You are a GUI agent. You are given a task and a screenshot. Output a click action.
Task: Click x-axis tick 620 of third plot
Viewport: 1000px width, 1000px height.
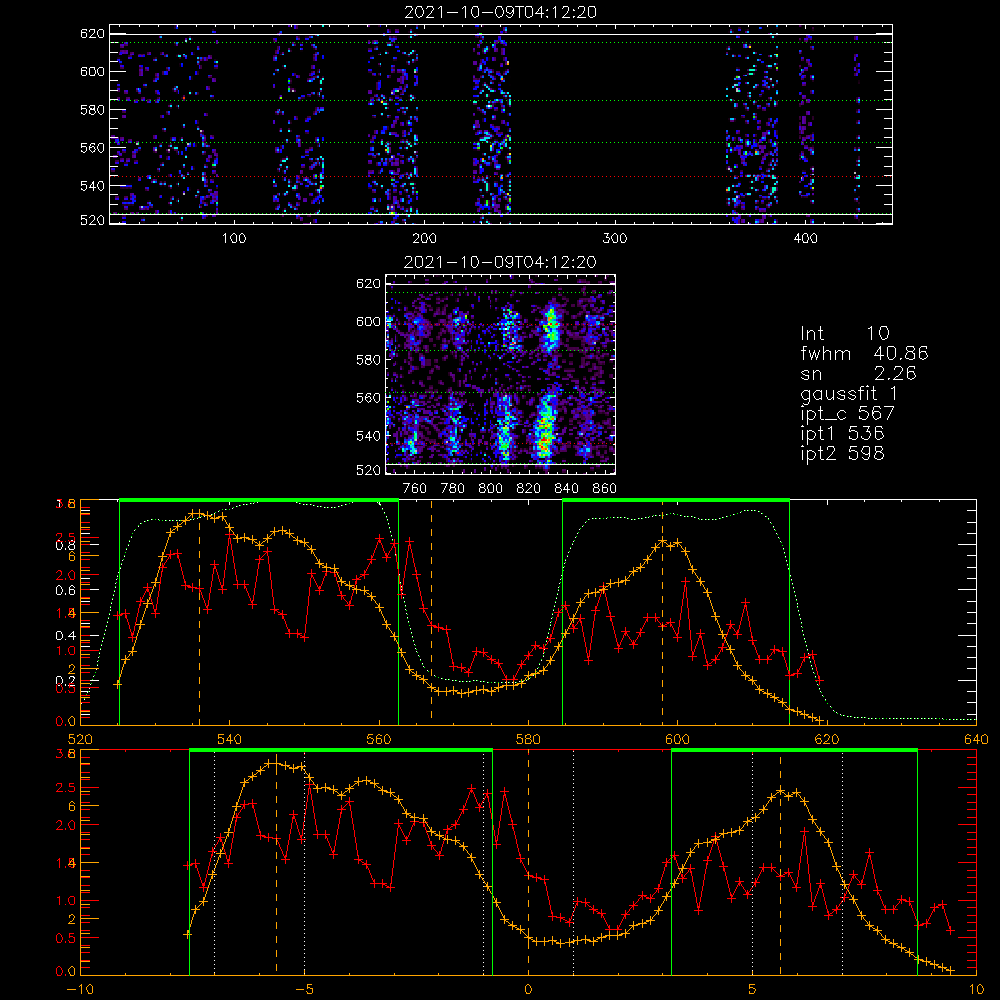click(827, 740)
